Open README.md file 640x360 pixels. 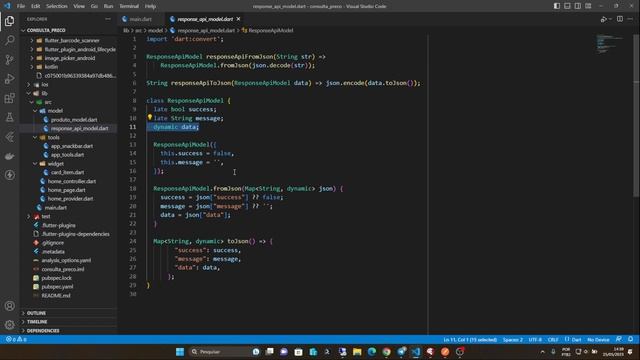(x=56, y=296)
